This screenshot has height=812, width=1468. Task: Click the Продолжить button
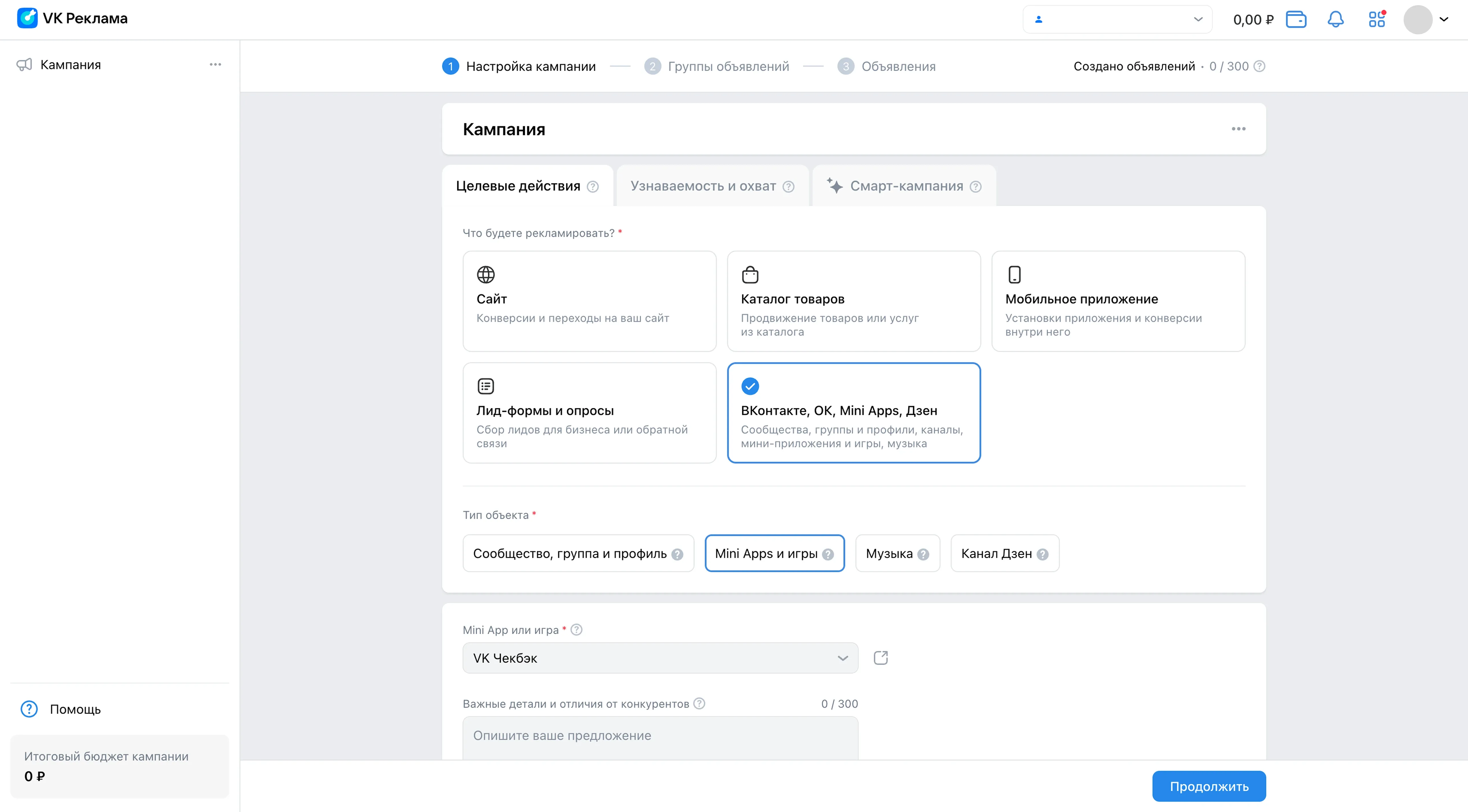tap(1209, 786)
